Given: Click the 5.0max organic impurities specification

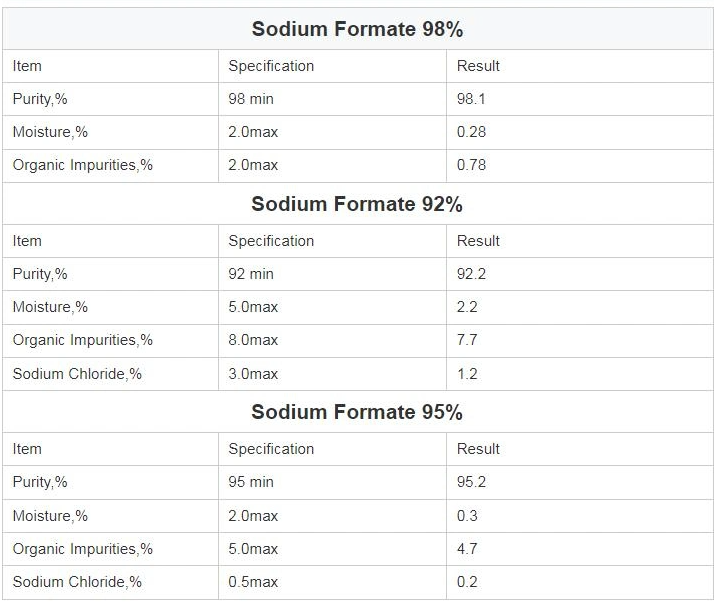Looking at the screenshot, I should 253,549.
